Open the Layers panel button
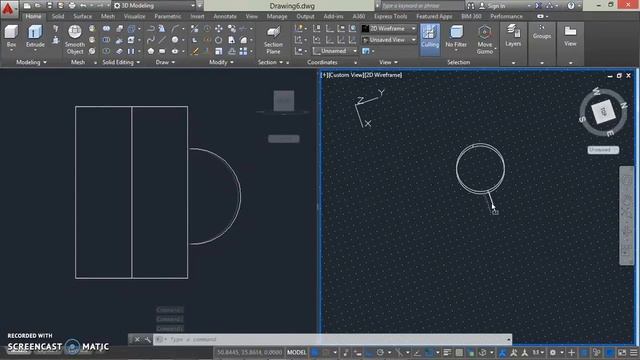Image resolution: width=640 pixels, height=360 pixels. click(x=513, y=36)
